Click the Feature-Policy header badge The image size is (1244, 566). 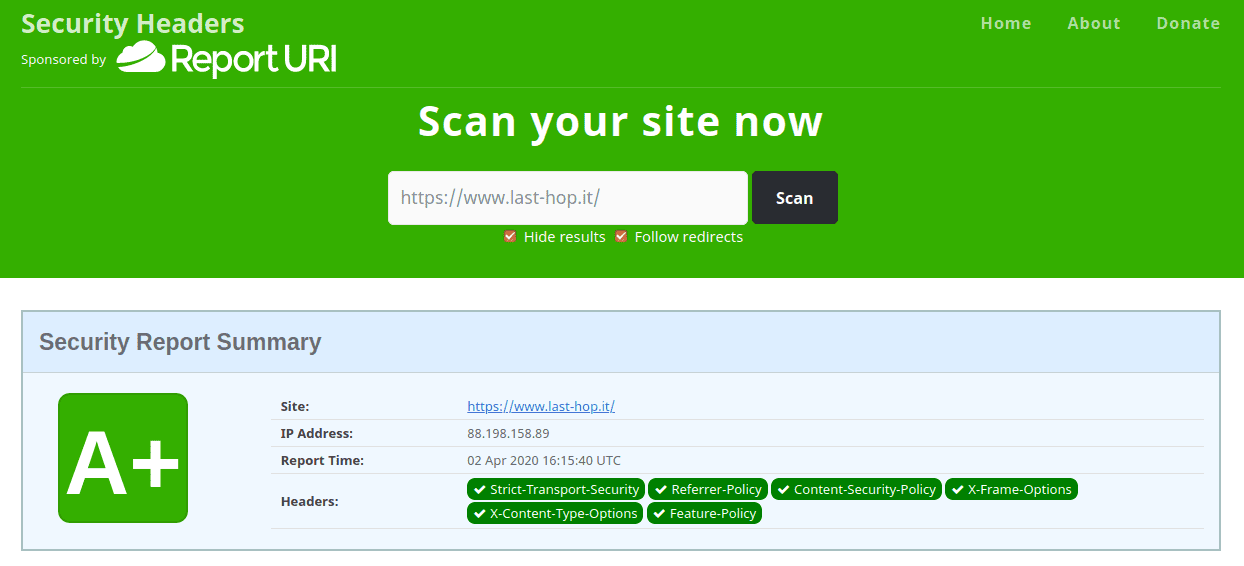coord(704,514)
